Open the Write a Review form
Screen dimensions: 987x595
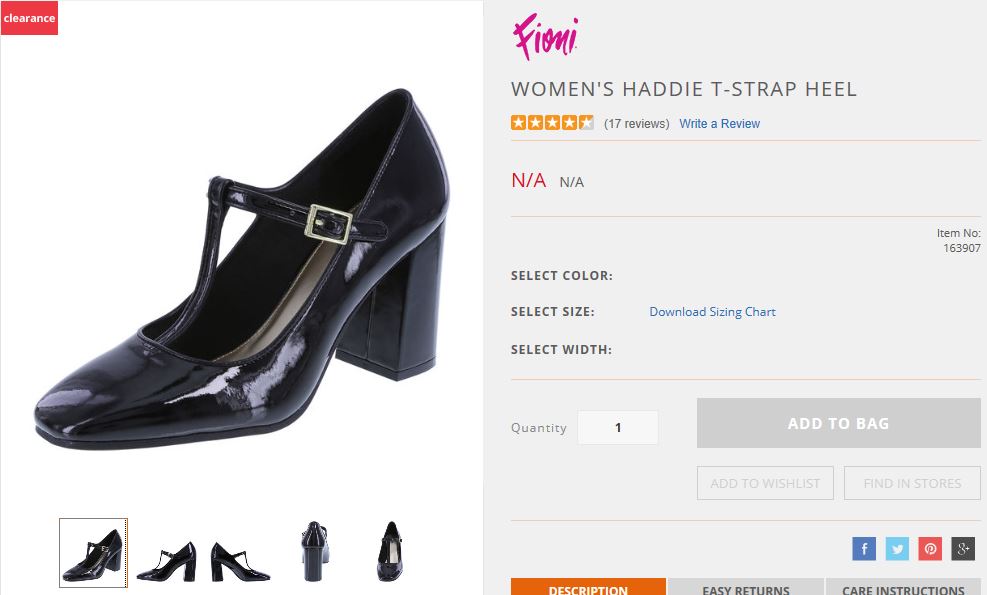[x=719, y=123]
